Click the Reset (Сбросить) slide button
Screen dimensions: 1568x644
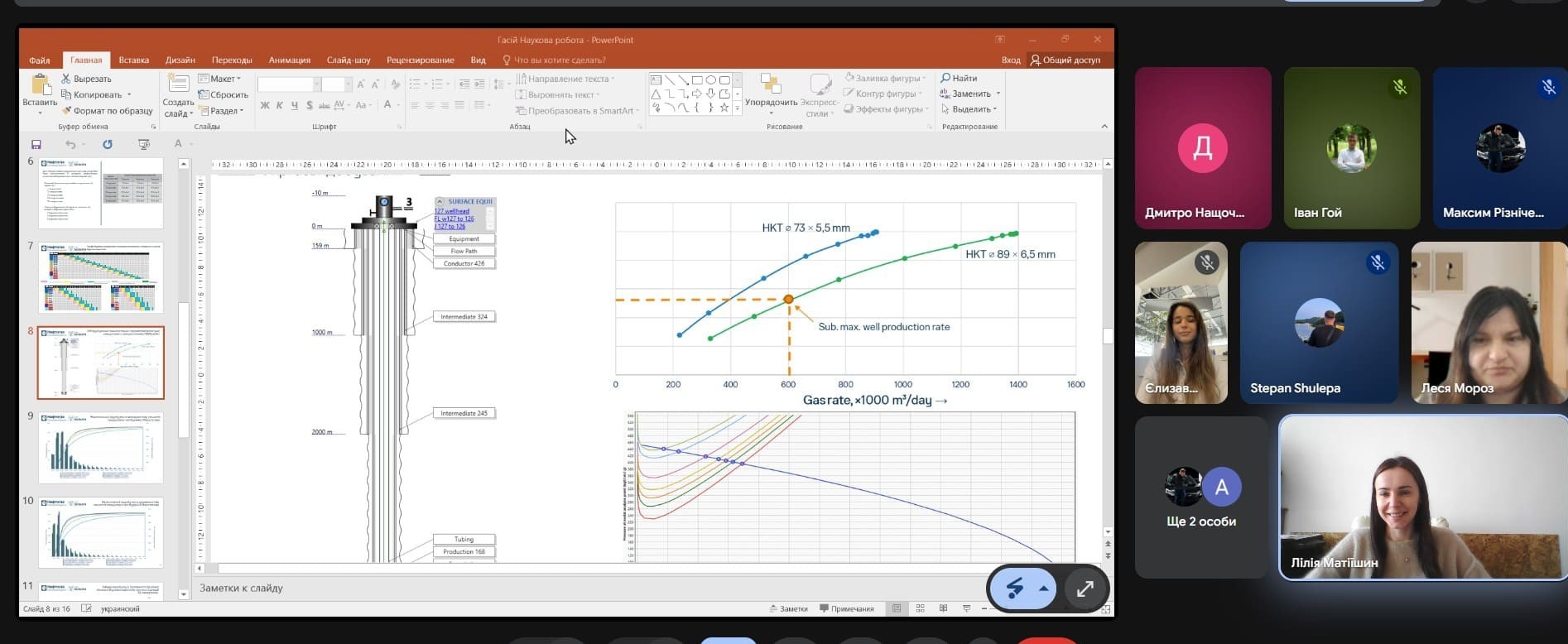(x=224, y=94)
